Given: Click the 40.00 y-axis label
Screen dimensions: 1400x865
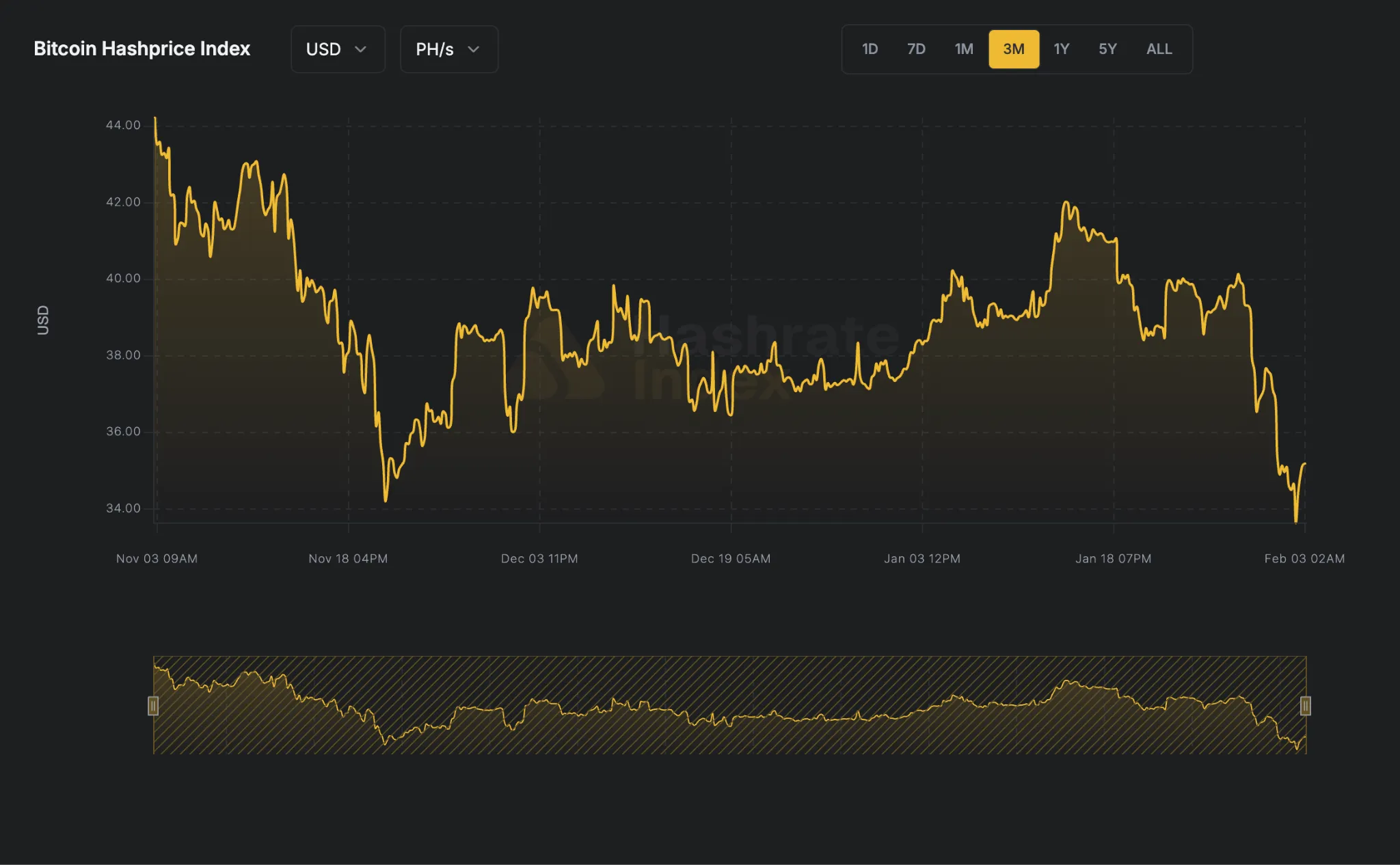Looking at the screenshot, I should (x=123, y=278).
